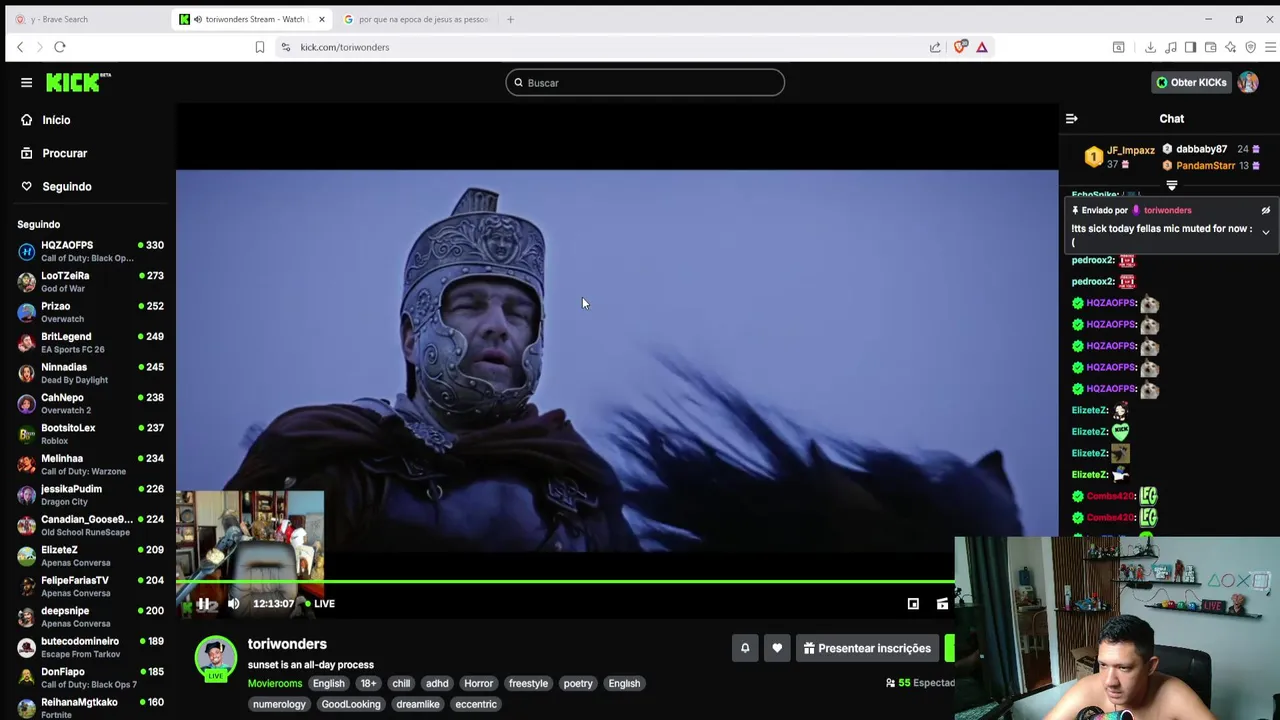The width and height of the screenshot is (1280, 720).
Task: Open Brave Wallet icon
Action: [1210, 47]
